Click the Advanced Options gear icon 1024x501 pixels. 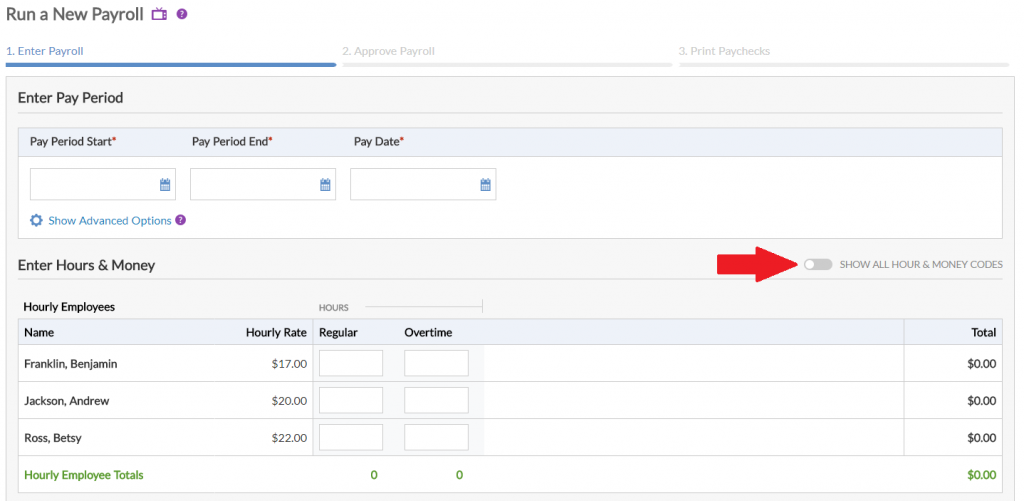pos(36,221)
